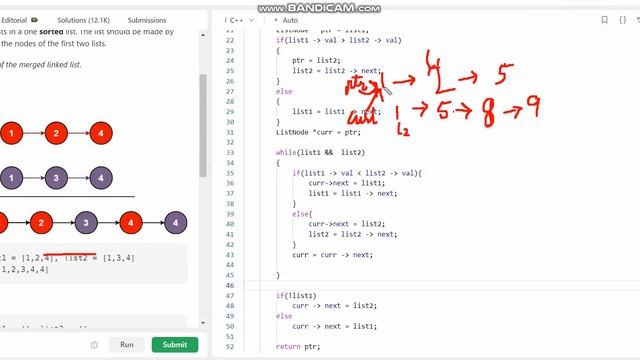Click purple node 3 in second list diagram

point(56,178)
